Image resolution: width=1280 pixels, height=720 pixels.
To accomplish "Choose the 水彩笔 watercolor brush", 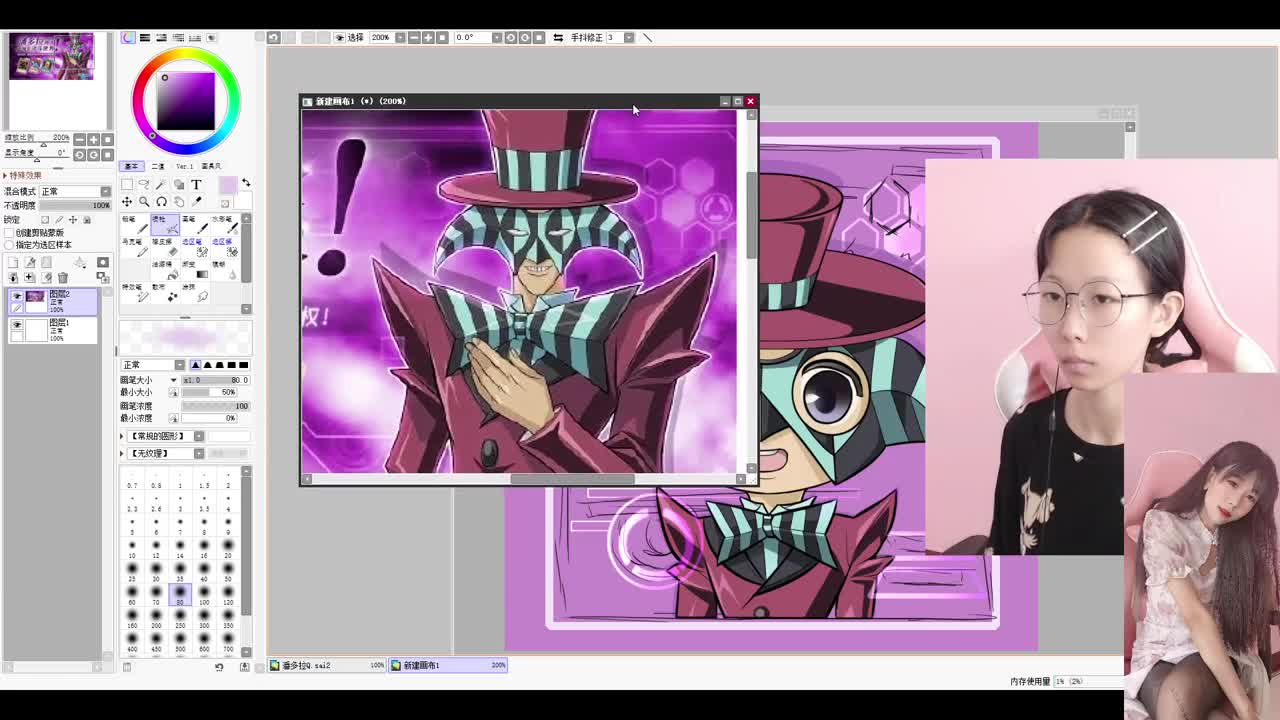I will (225, 225).
